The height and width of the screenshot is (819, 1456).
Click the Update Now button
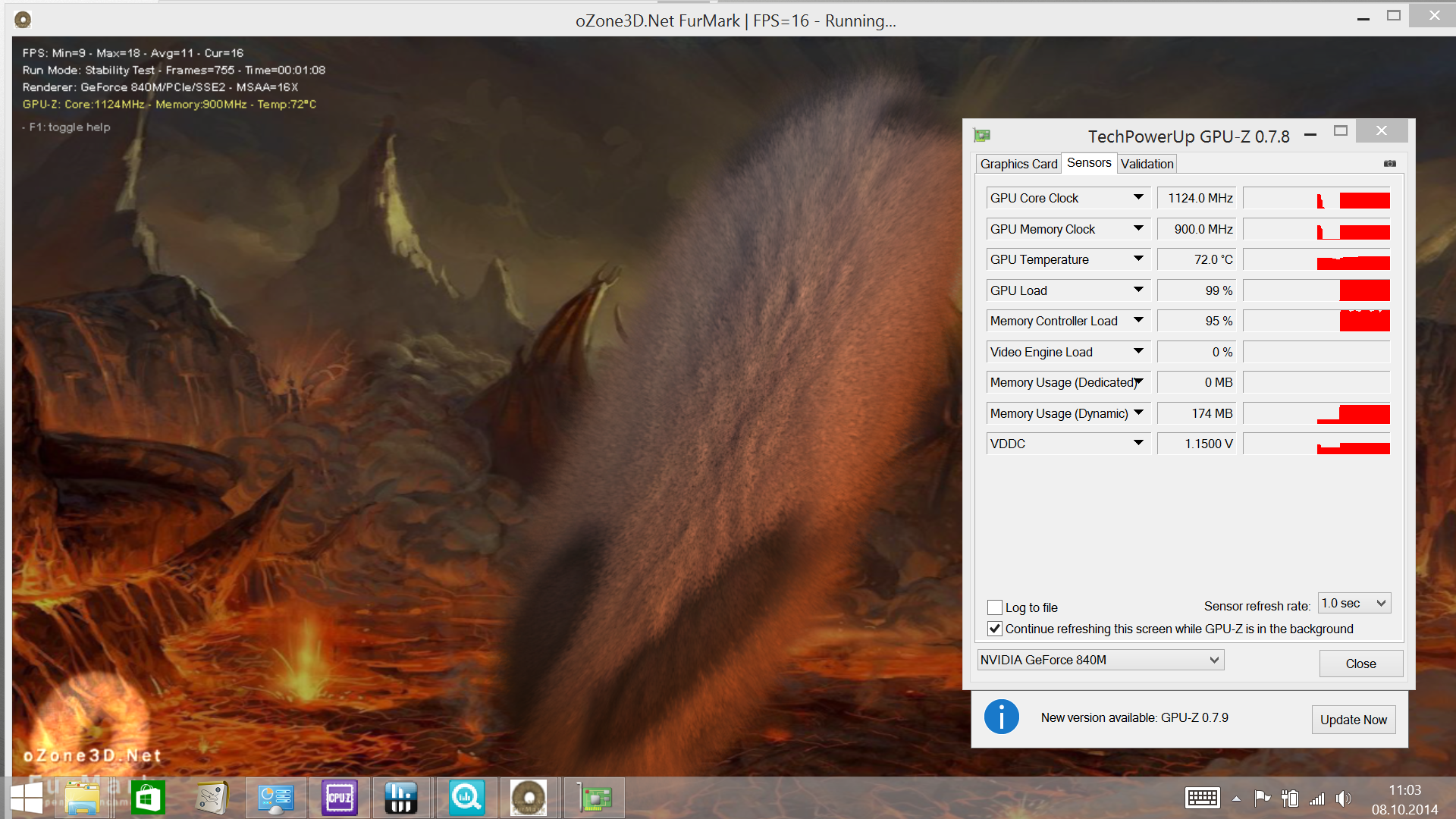1353,720
